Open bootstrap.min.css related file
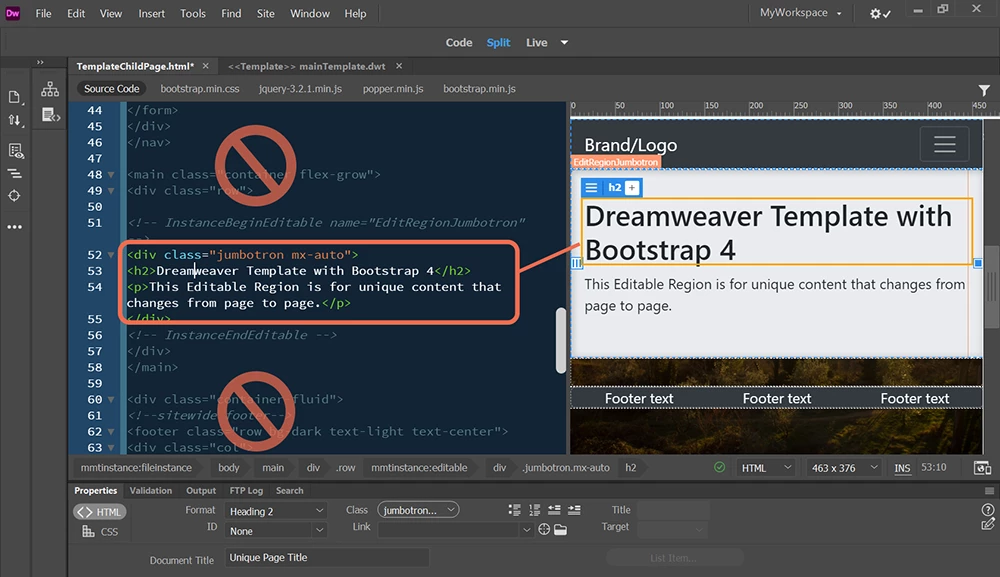The height and width of the screenshot is (577, 1000). (200, 89)
